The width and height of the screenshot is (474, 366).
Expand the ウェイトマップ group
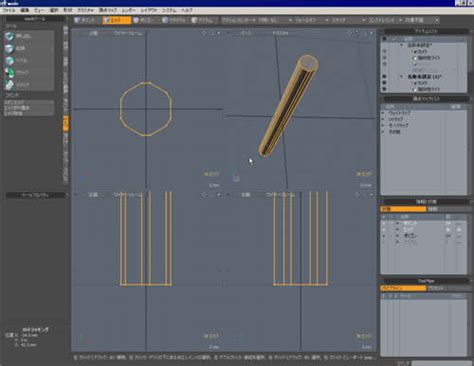pos(383,113)
